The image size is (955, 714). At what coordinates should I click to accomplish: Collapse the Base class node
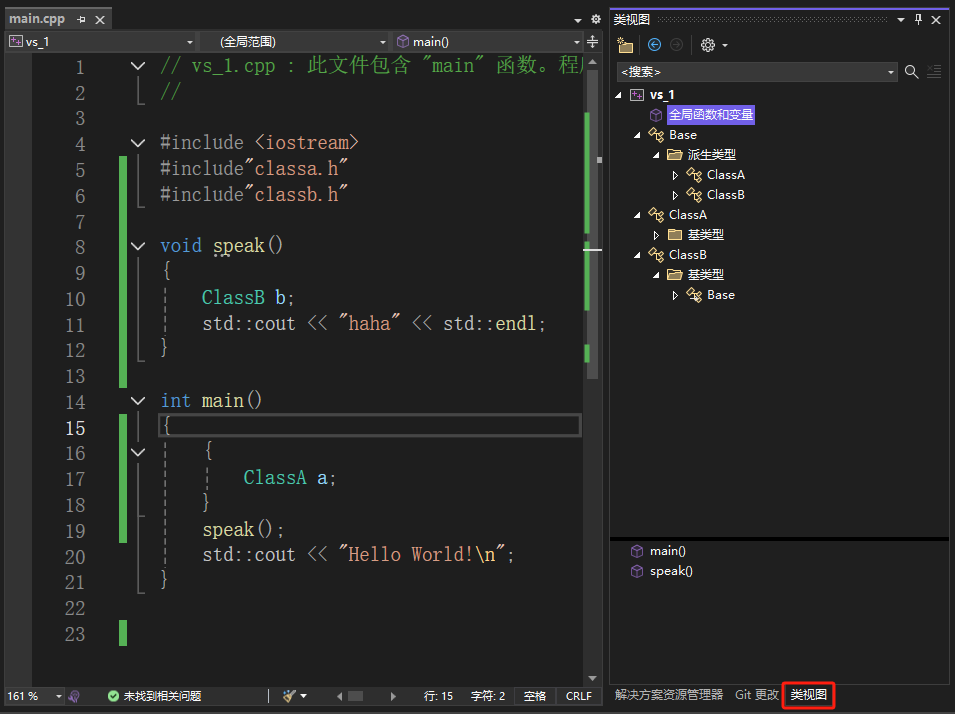637,135
